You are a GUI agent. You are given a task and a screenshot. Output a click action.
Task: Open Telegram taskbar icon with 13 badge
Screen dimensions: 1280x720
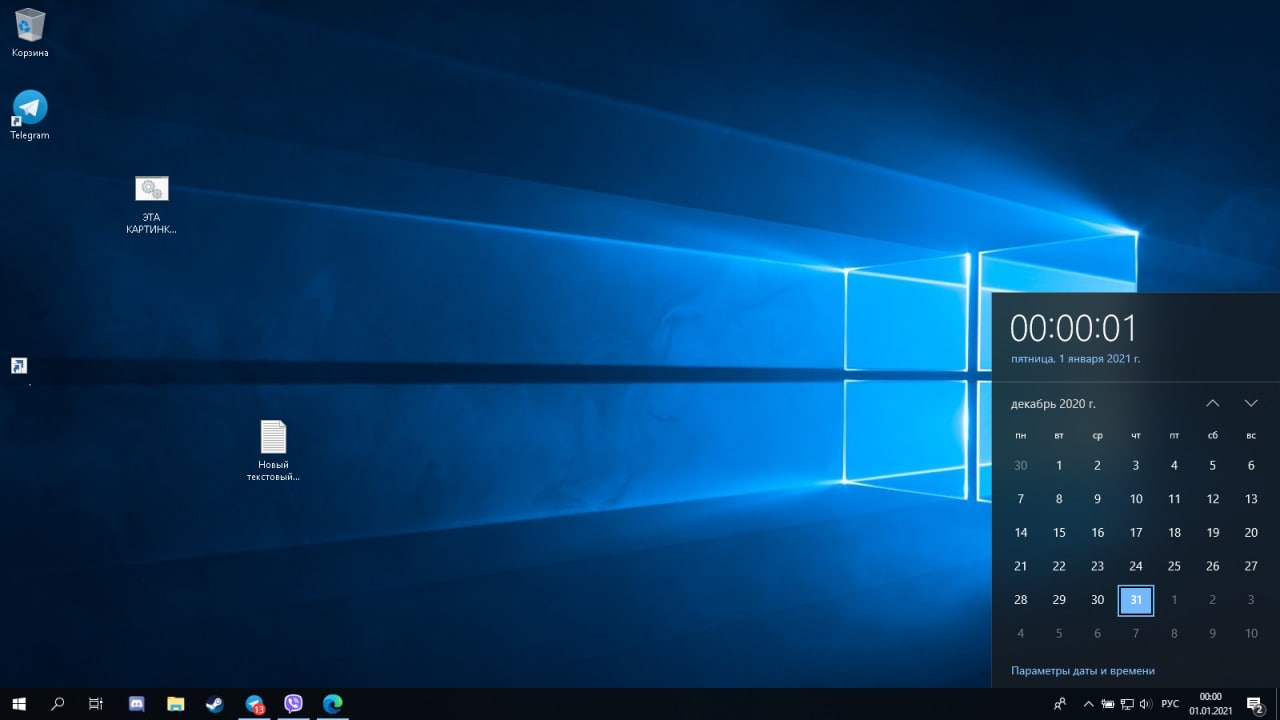(x=255, y=704)
